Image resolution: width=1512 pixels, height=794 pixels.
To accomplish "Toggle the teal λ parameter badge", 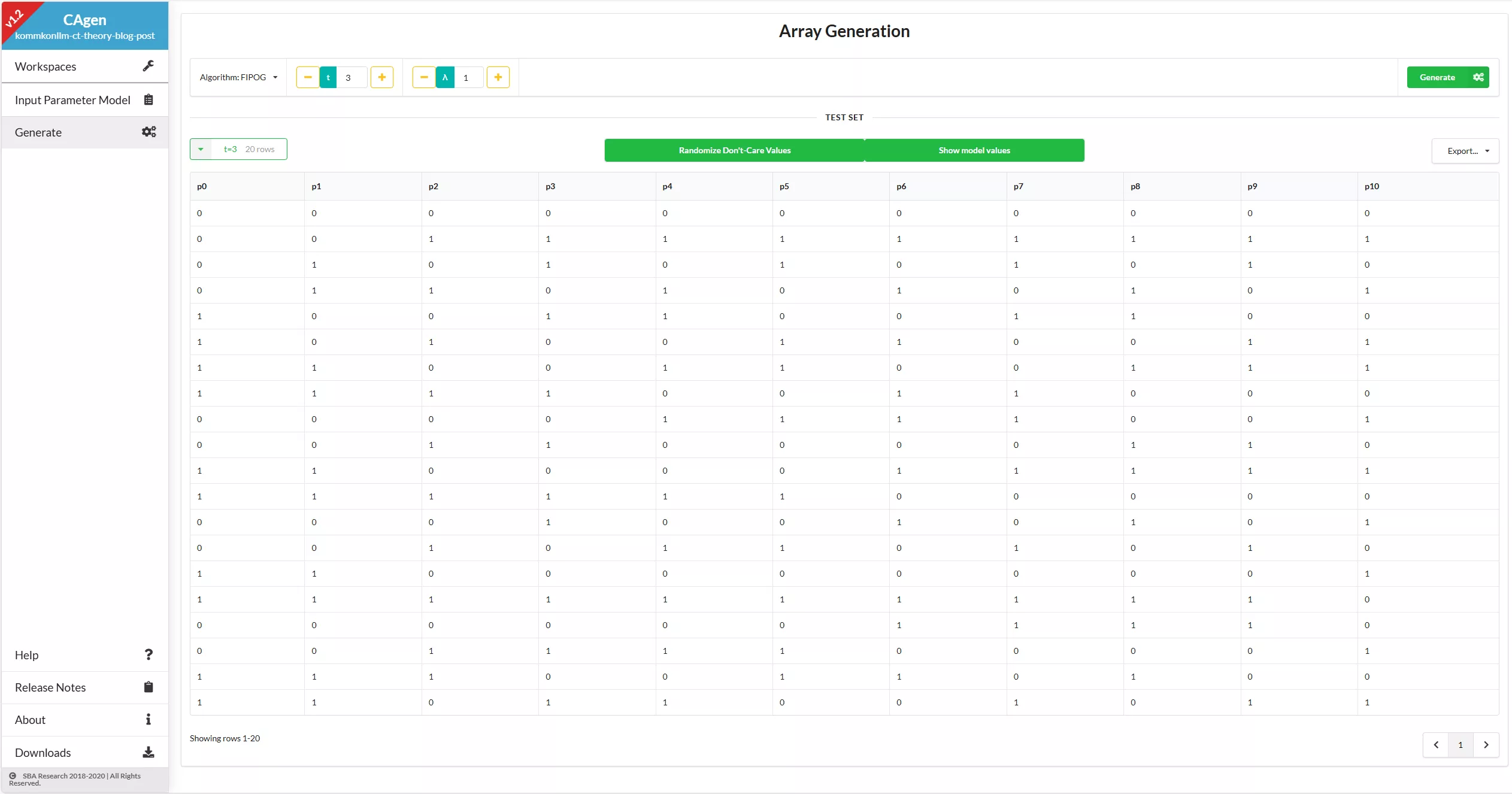I will [445, 77].
